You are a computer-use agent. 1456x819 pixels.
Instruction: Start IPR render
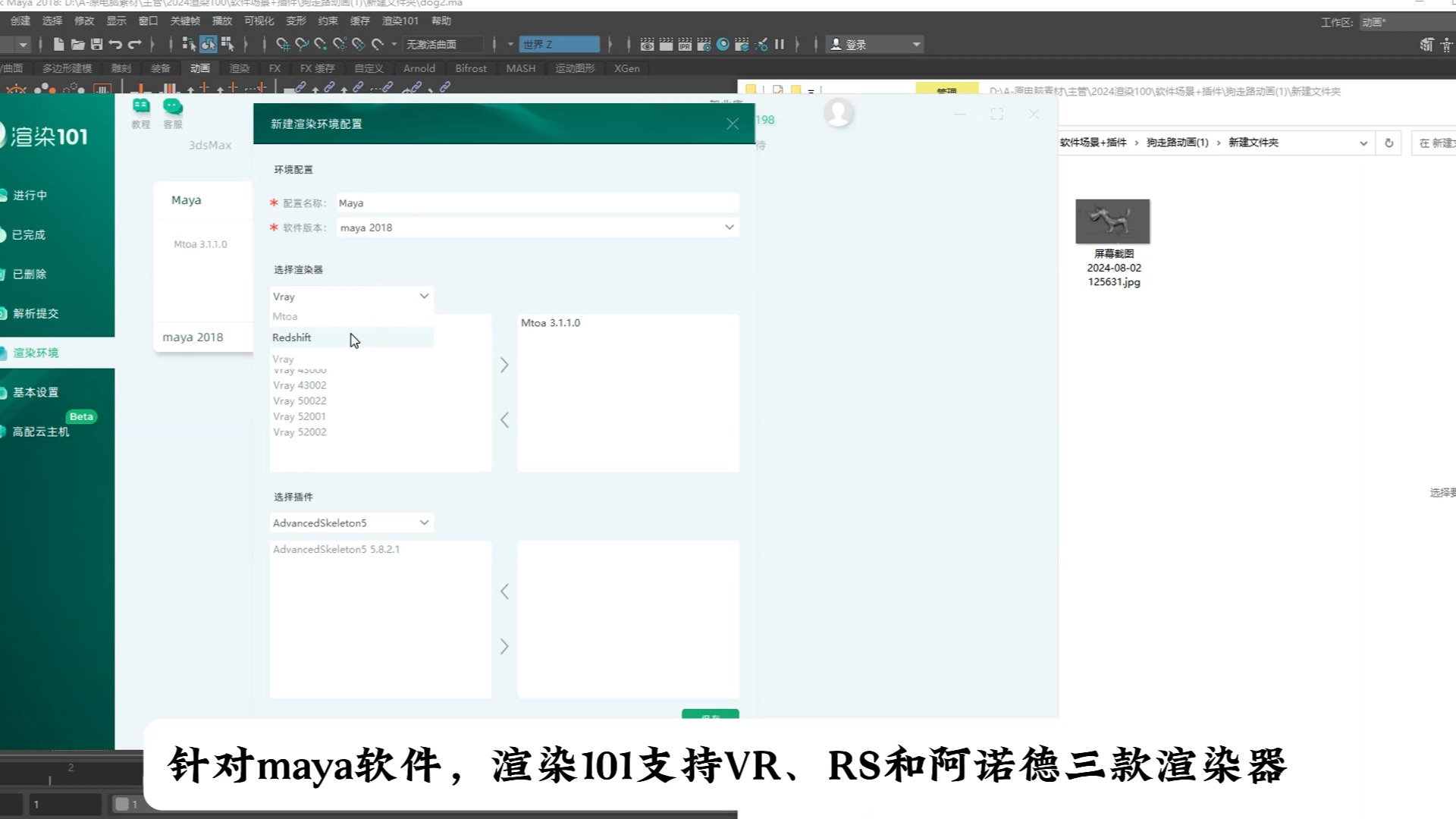click(685, 45)
